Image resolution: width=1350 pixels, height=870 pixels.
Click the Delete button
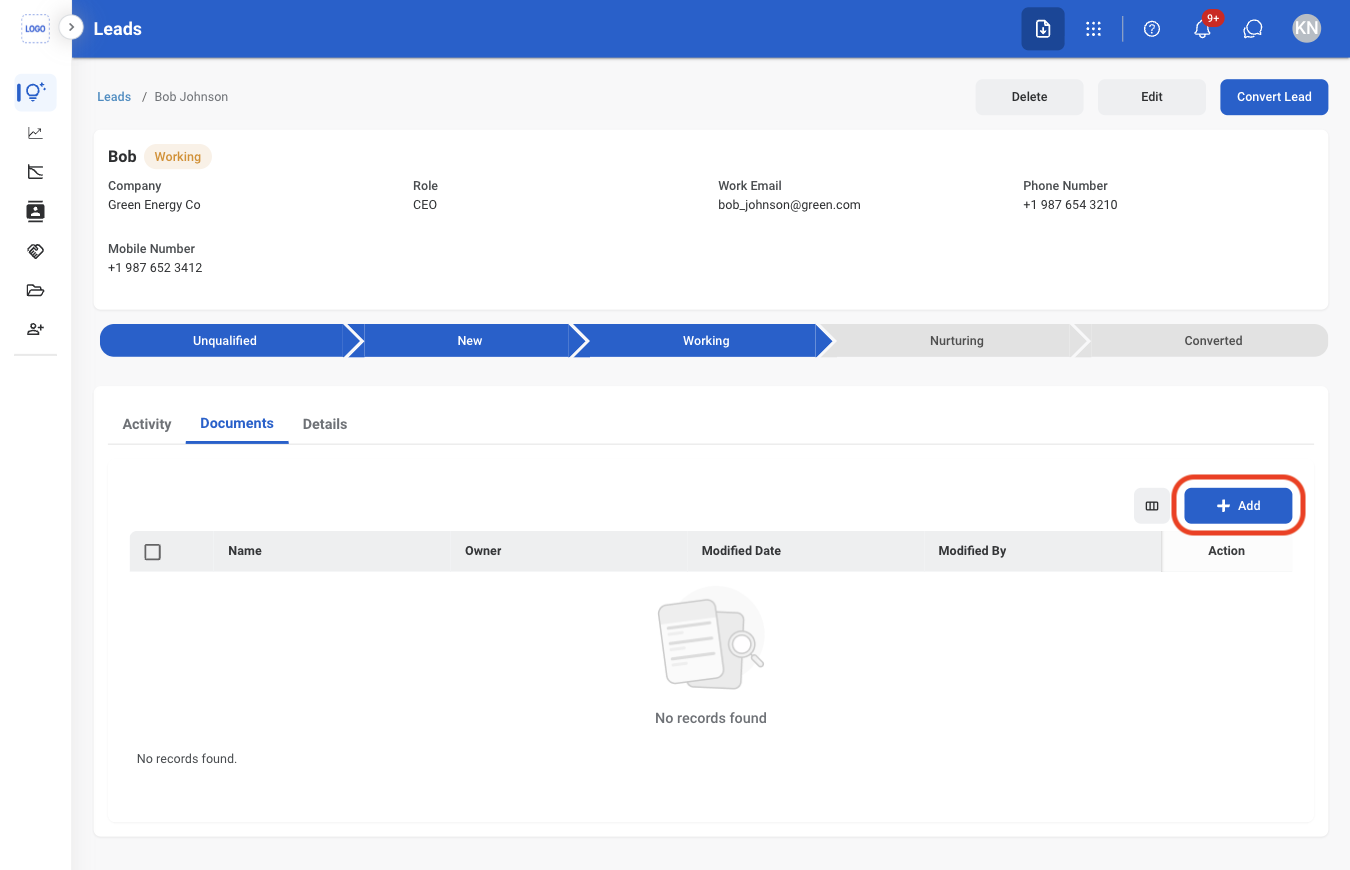coord(1029,97)
